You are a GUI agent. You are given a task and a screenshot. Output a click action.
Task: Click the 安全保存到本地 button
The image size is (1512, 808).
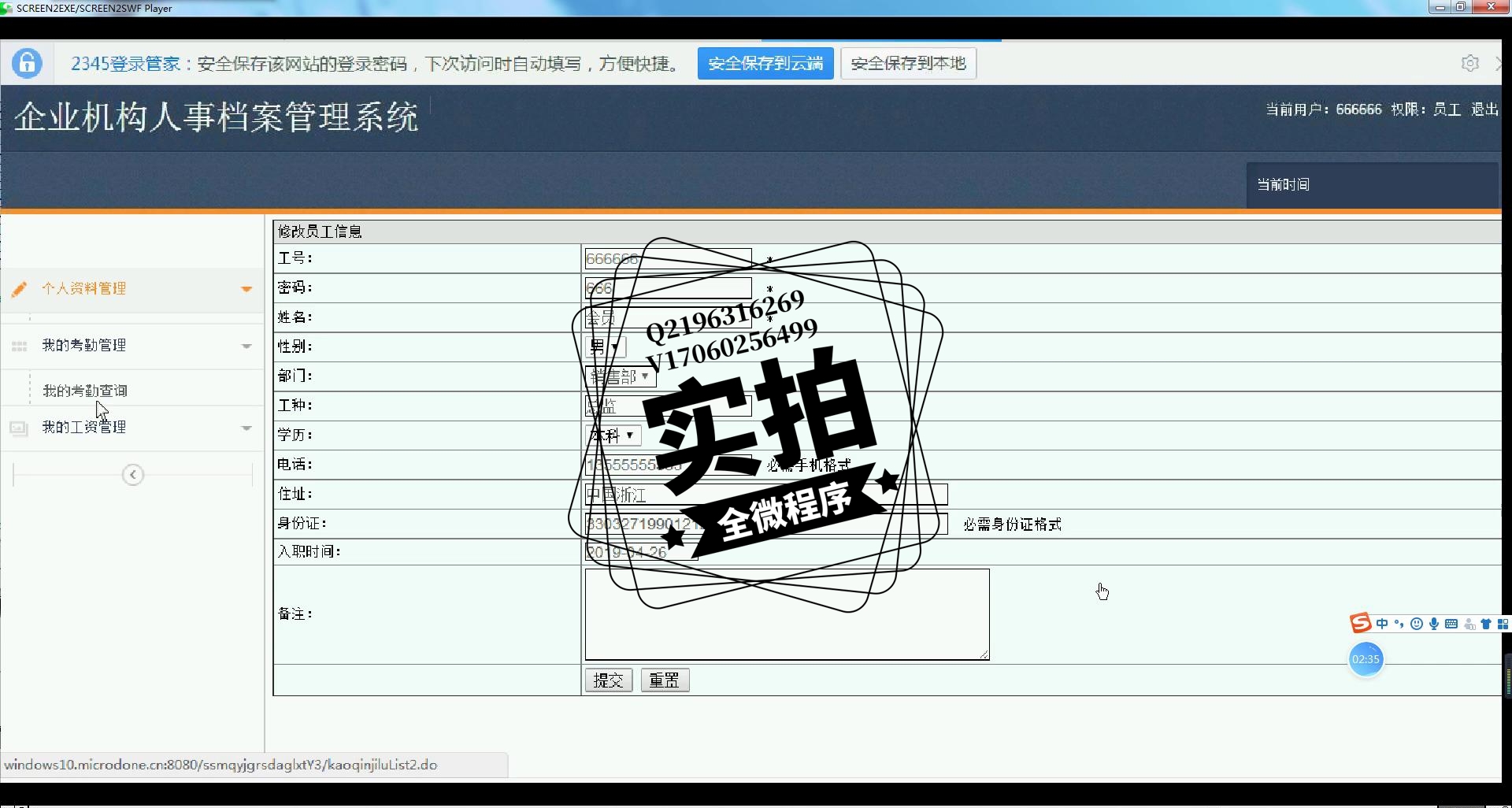coord(908,63)
